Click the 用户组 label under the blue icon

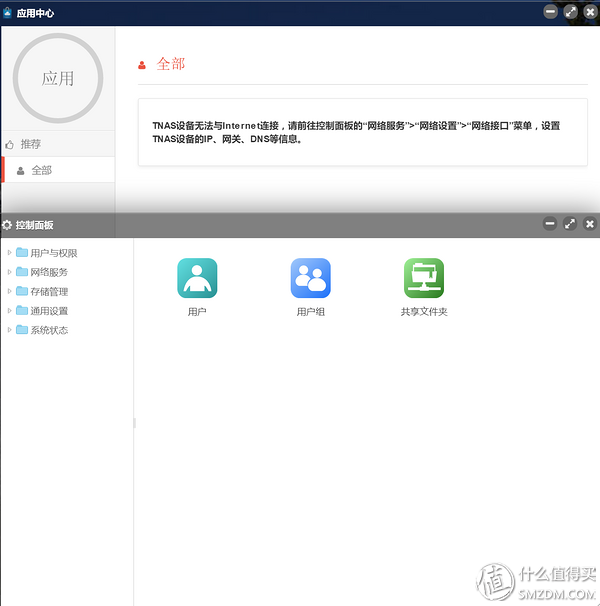(310, 312)
